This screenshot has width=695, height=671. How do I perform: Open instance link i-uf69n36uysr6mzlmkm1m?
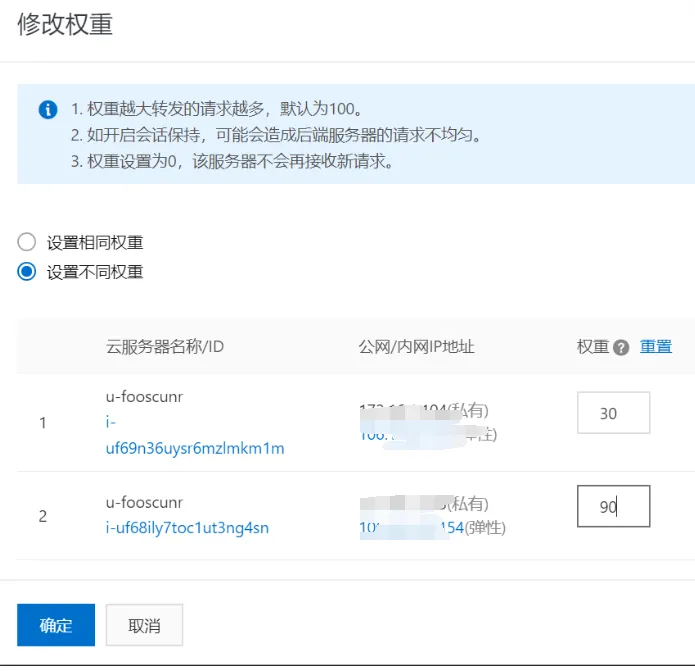coord(195,435)
